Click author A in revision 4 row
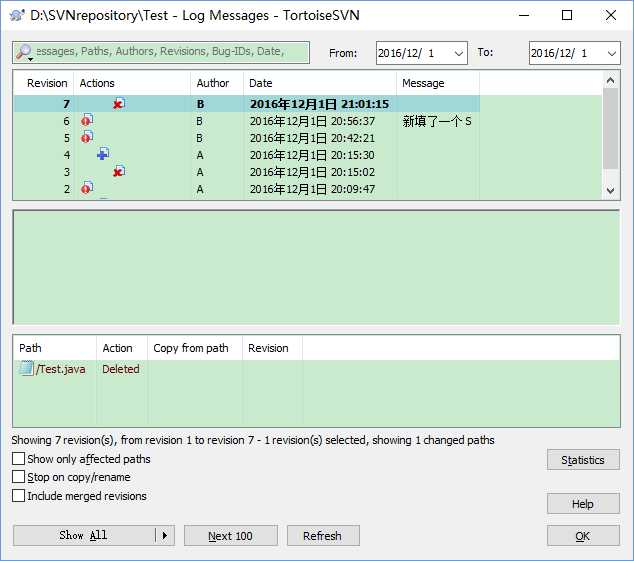 point(200,155)
